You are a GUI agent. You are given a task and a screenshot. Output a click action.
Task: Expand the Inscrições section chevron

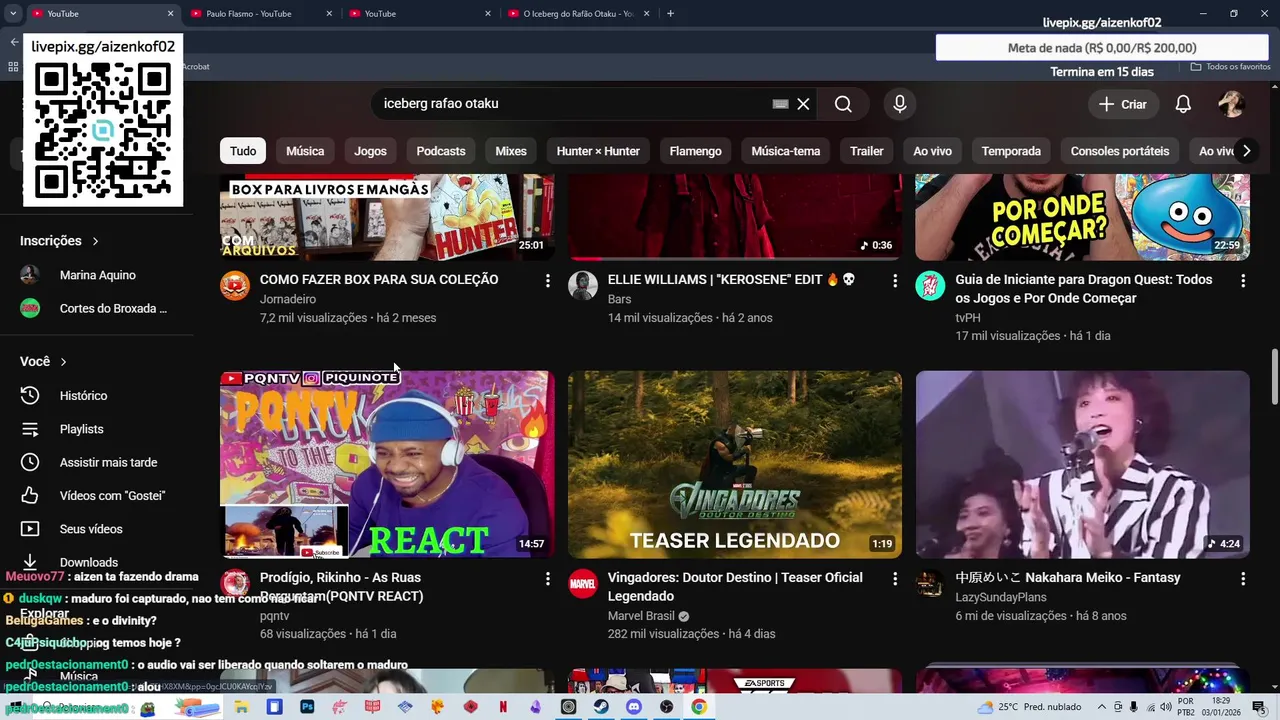click(95, 241)
